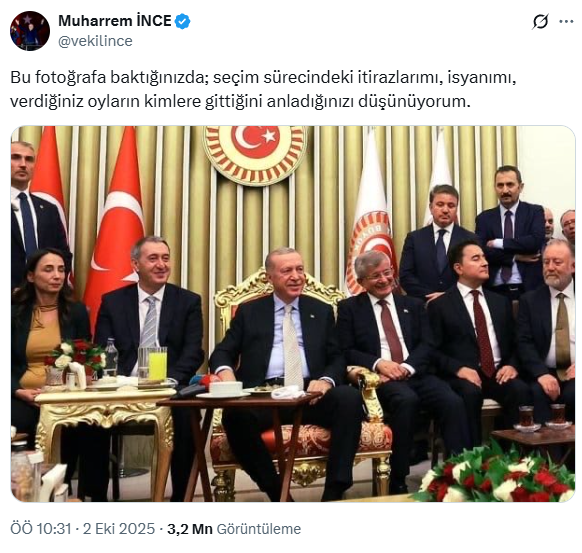Click the white flag with red emblem
The height and width of the screenshot is (553, 582).
coord(368,215)
